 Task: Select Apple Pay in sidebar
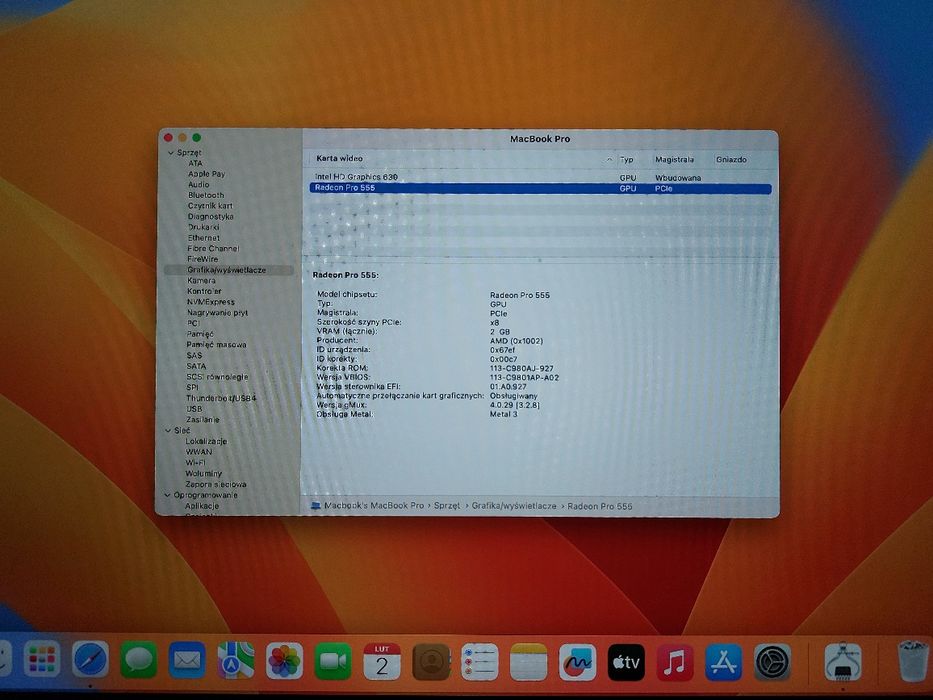(x=206, y=174)
